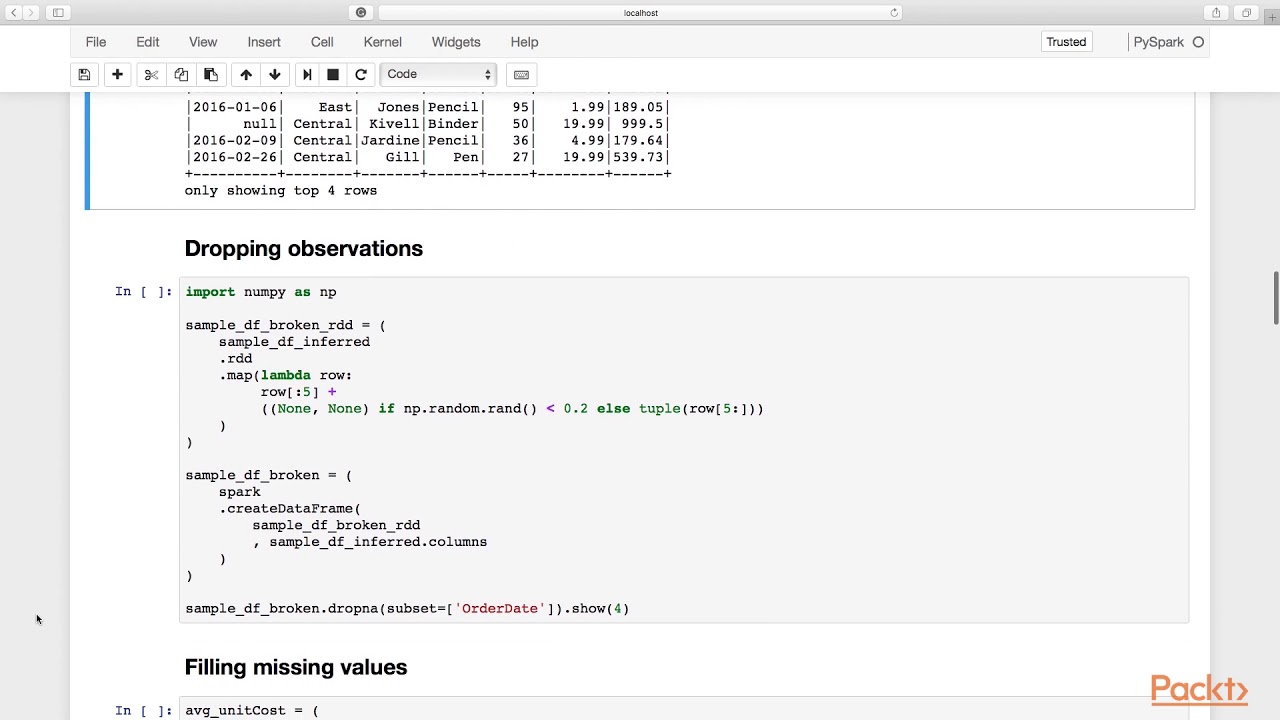Screen dimensions: 1280x720
Task: Select the Filling missing values heading
Action: pyautogui.click(x=296, y=668)
